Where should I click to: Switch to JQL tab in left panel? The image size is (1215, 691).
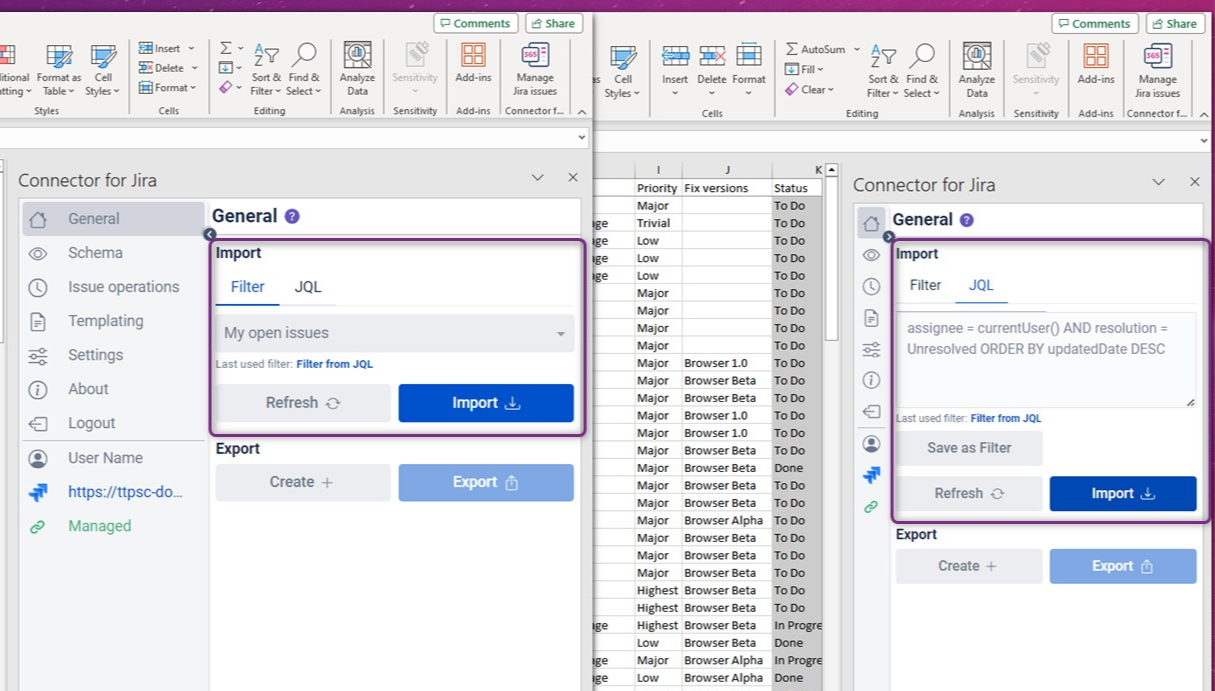[x=308, y=287]
